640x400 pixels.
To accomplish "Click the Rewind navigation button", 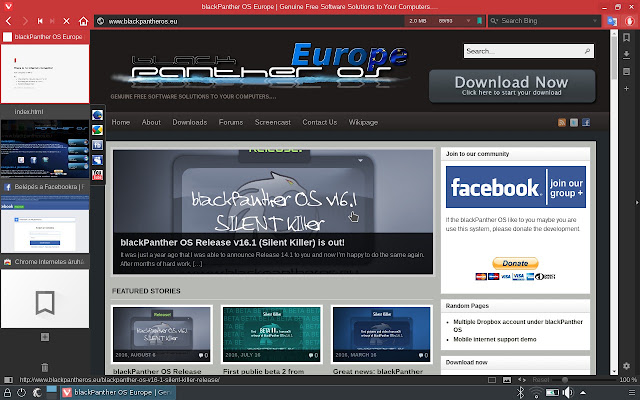I will (x=40, y=21).
